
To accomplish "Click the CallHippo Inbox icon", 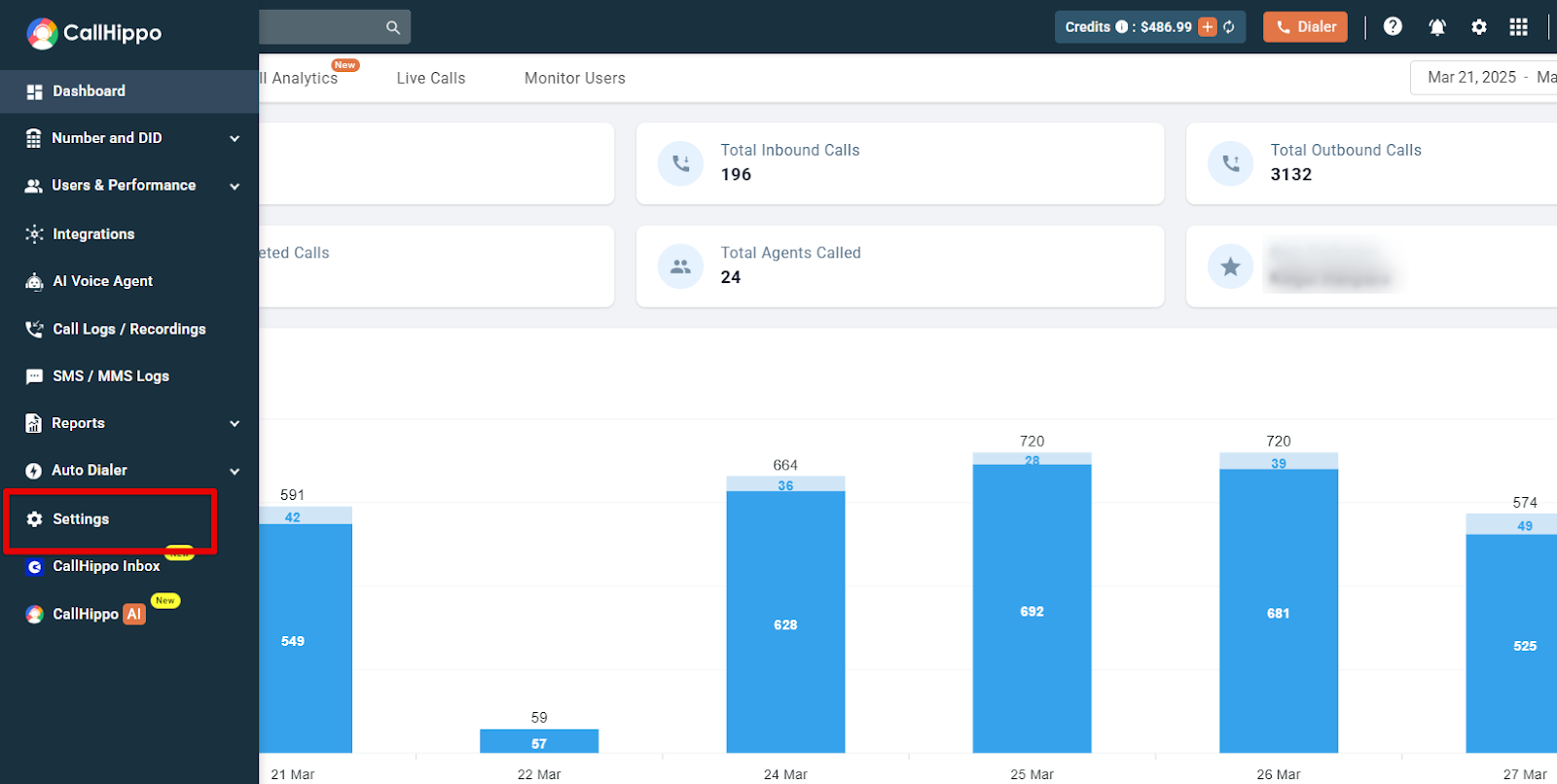I will (x=34, y=566).
